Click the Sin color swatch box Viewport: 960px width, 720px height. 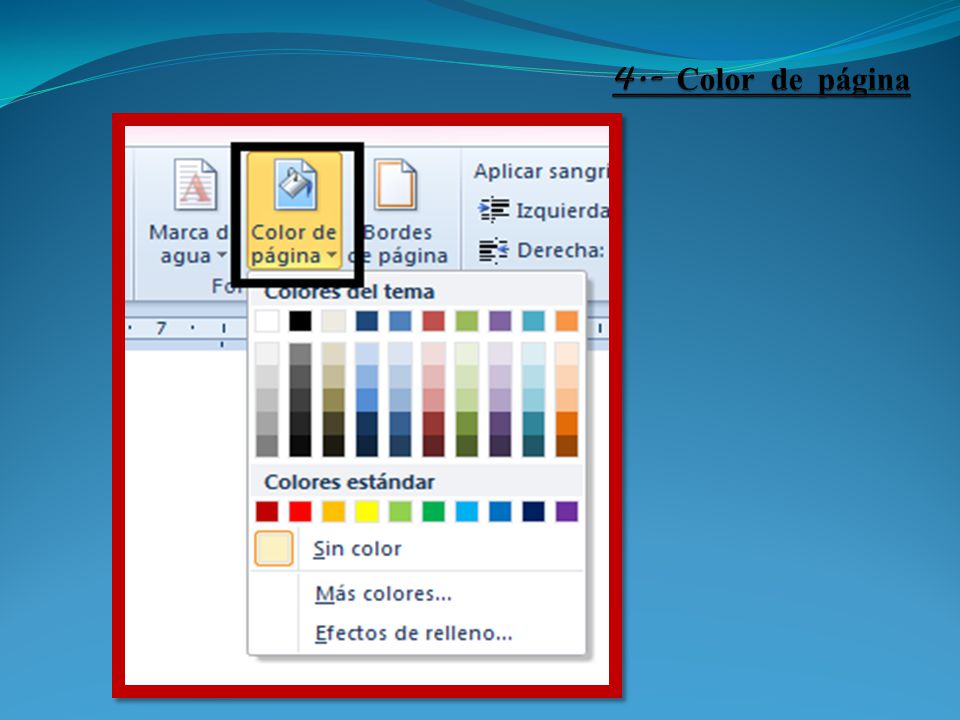tap(274, 549)
